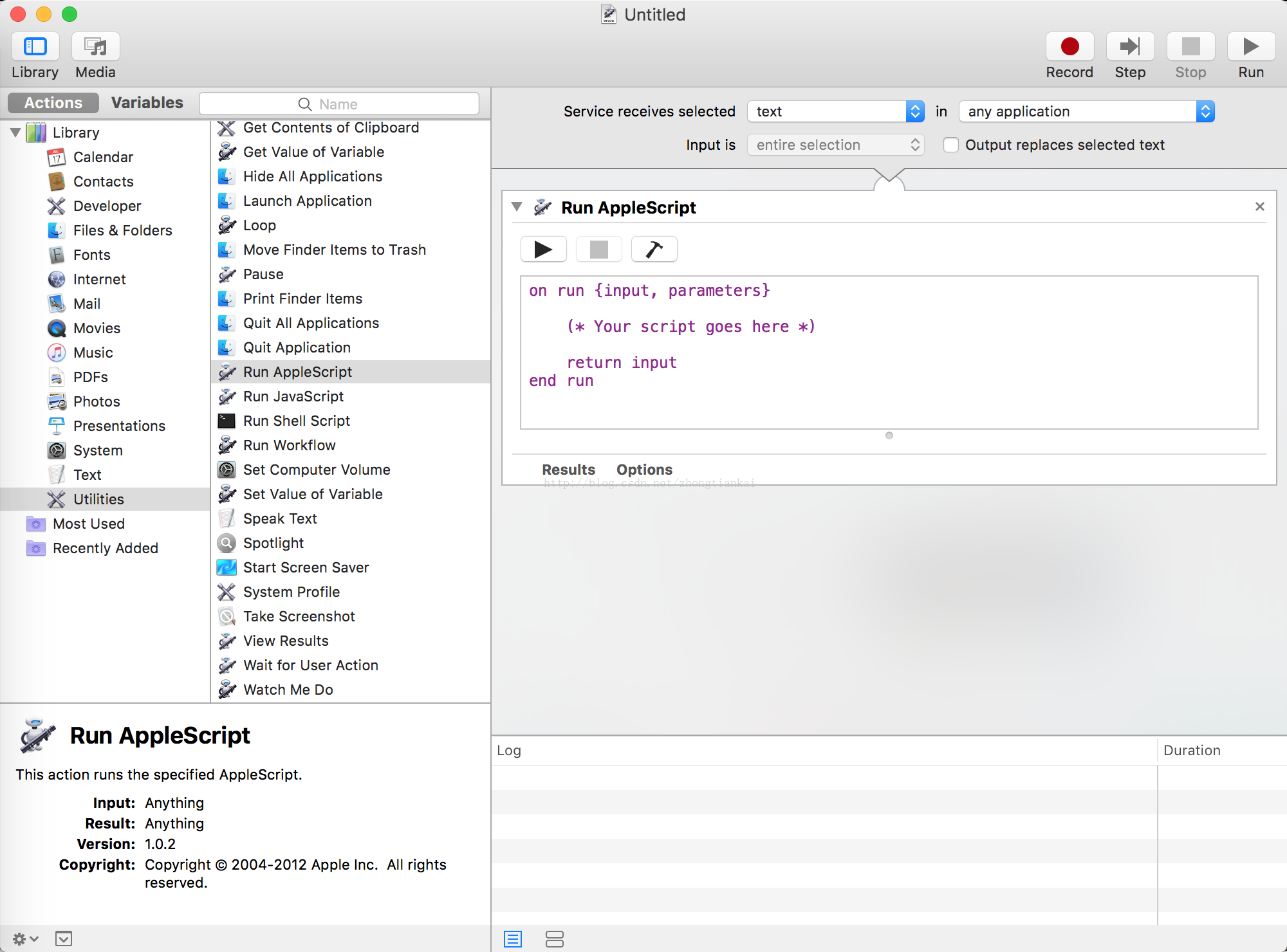The image size is (1287, 952).
Task: Remove the Run AppleScript action
Action: coord(1259,206)
